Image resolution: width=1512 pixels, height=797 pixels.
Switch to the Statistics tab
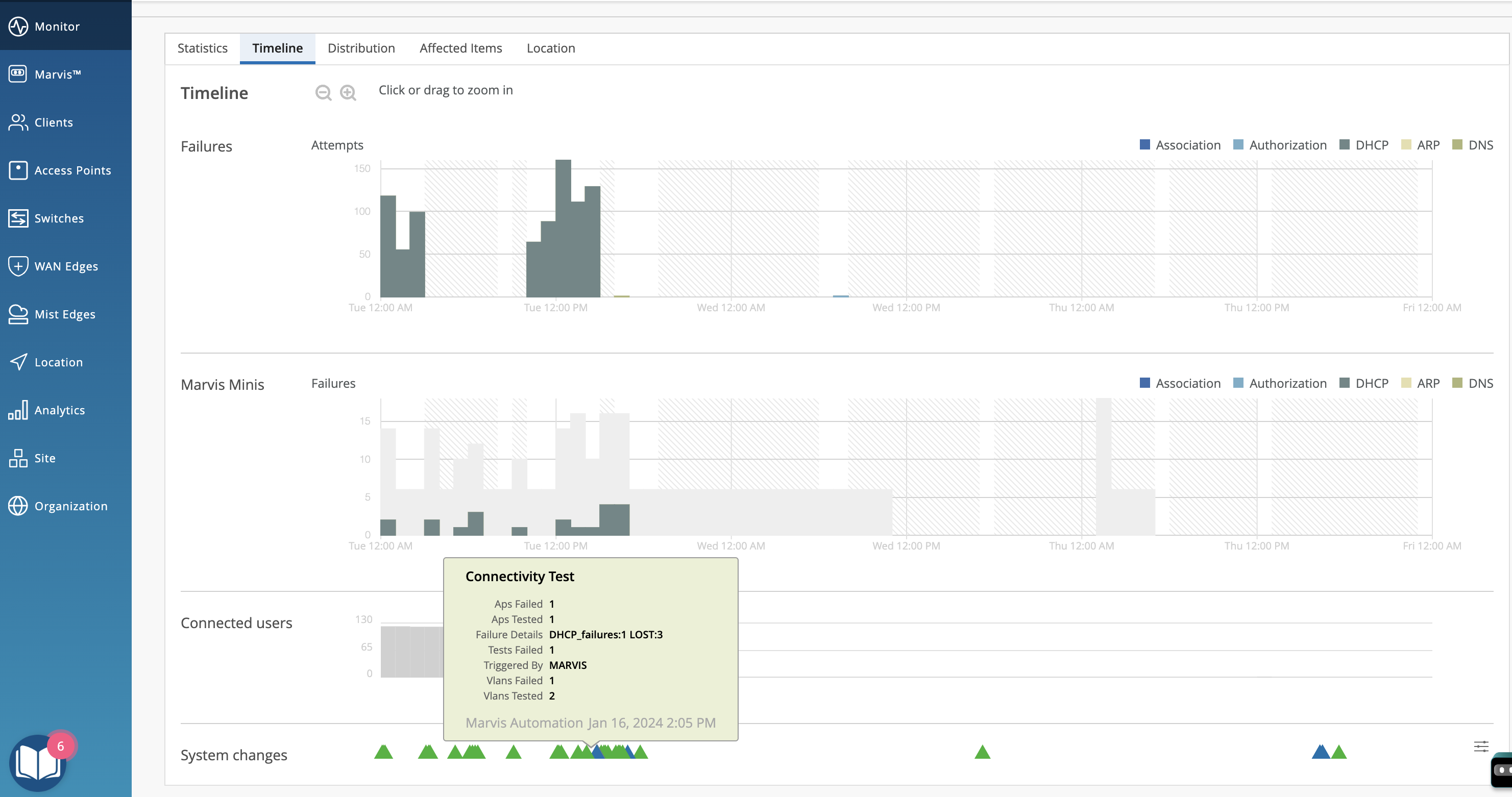tap(202, 48)
